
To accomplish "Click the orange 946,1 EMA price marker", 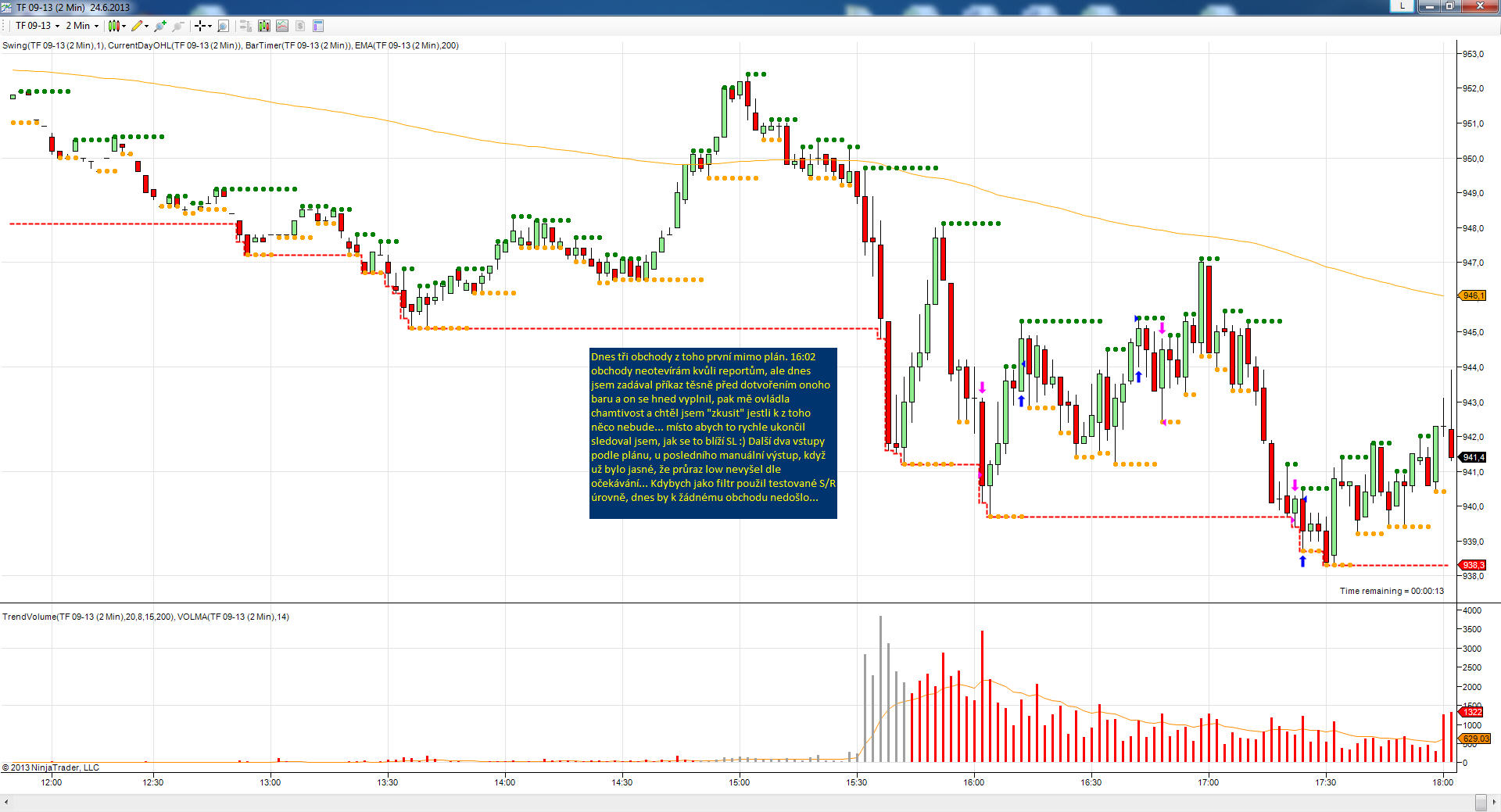I will point(1472,295).
